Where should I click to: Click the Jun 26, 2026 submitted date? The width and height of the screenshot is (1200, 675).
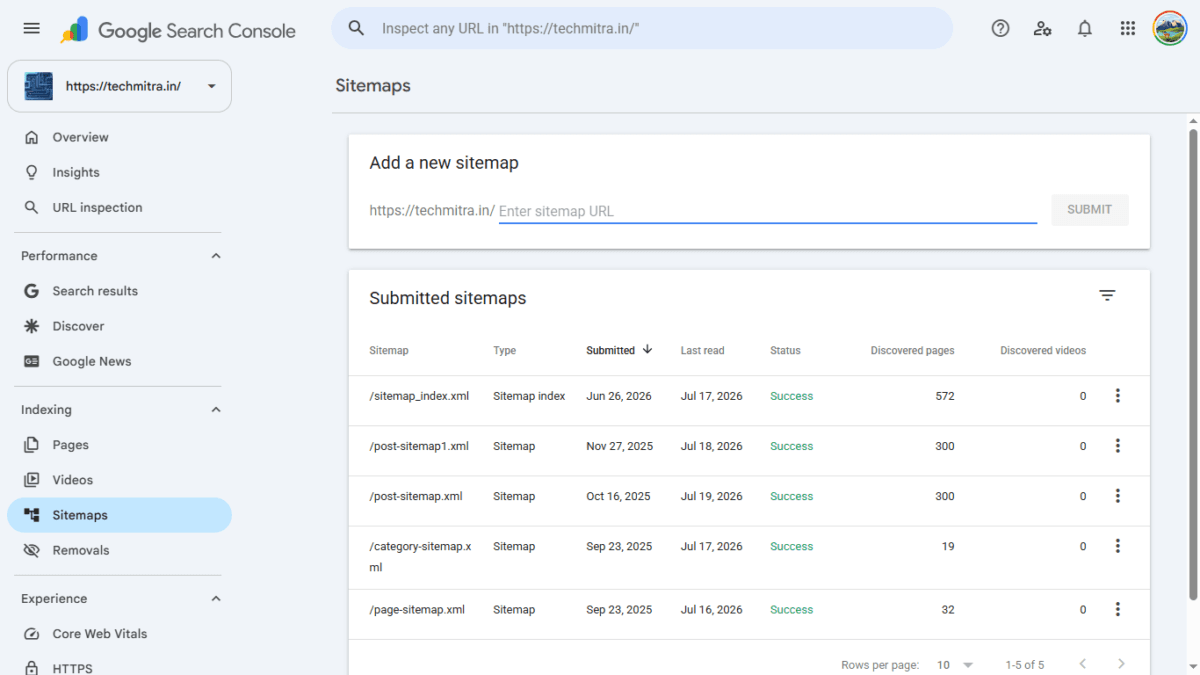[x=619, y=396]
